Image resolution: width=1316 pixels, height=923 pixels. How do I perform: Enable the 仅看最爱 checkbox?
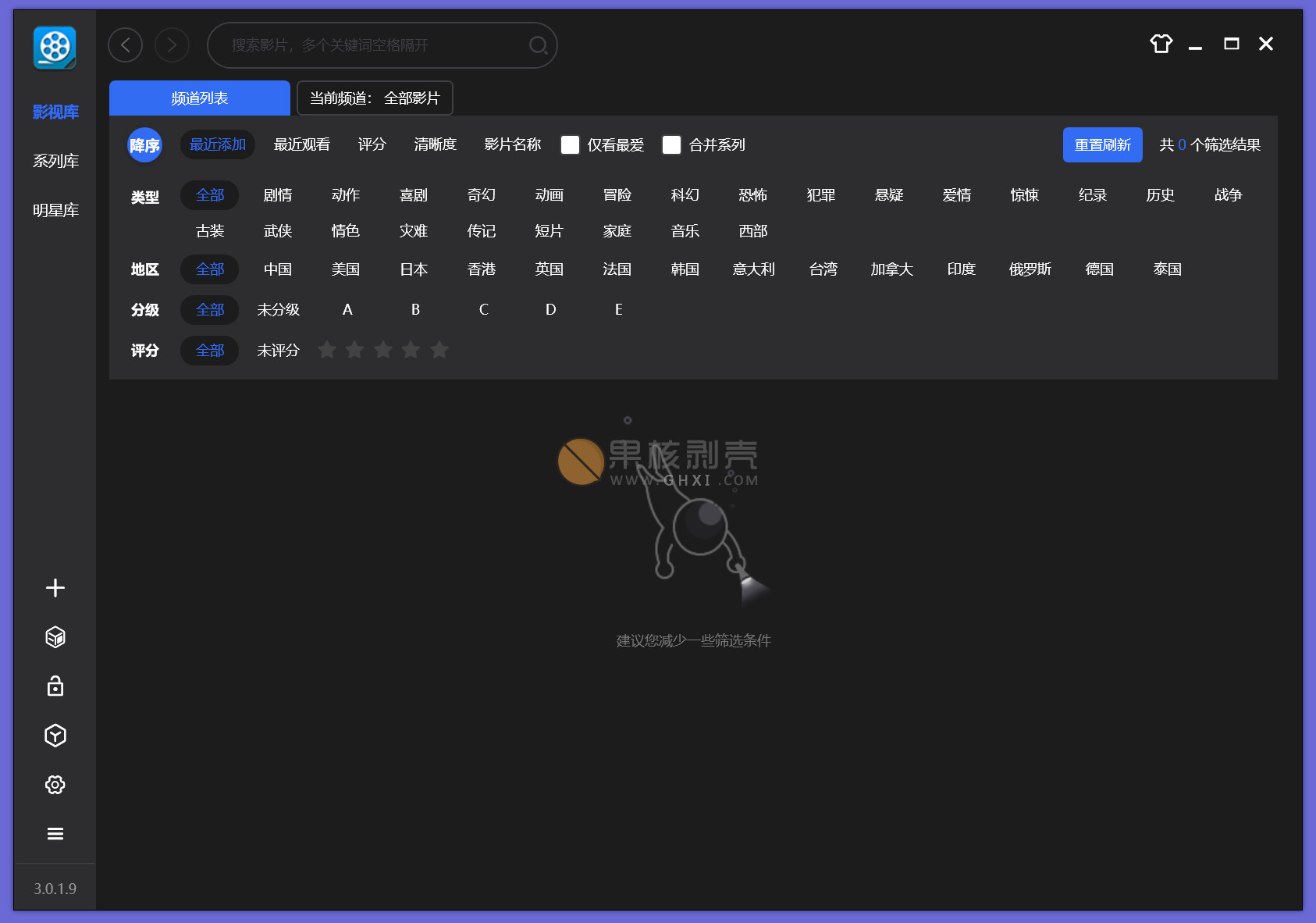coord(571,145)
